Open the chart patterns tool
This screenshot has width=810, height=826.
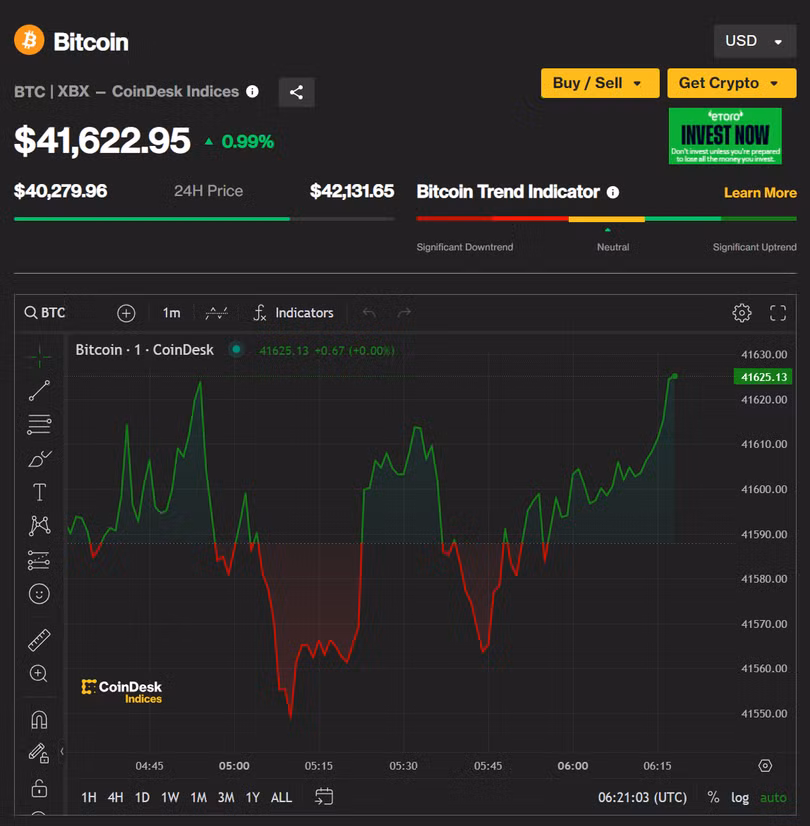pyautogui.click(x=39, y=526)
